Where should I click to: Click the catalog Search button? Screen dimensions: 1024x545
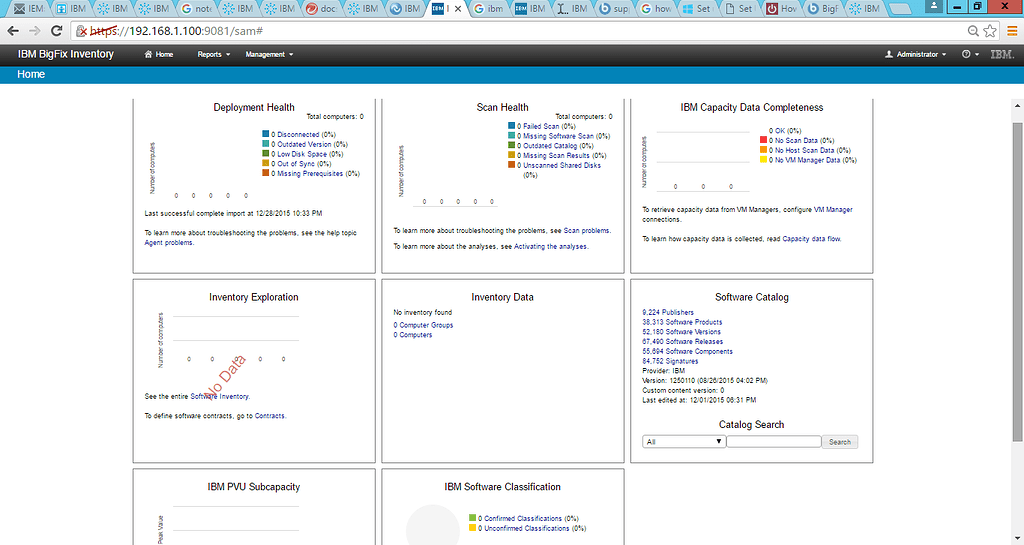click(x=840, y=442)
